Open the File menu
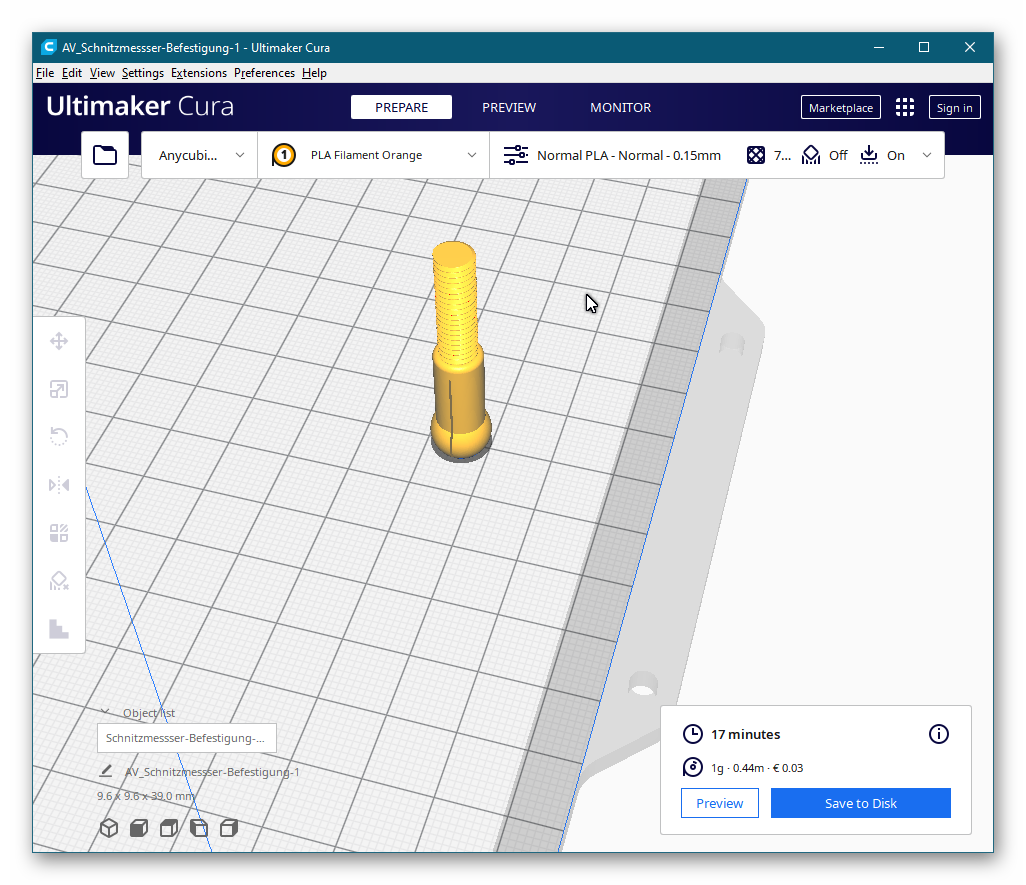The width and height of the screenshot is (1026, 885). 44,73
